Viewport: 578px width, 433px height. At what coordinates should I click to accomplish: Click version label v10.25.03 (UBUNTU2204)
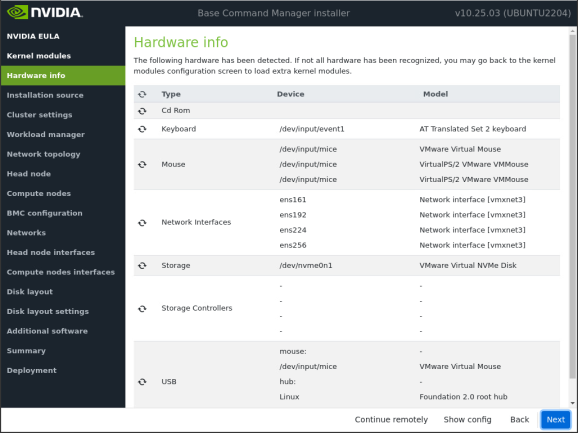point(513,13)
